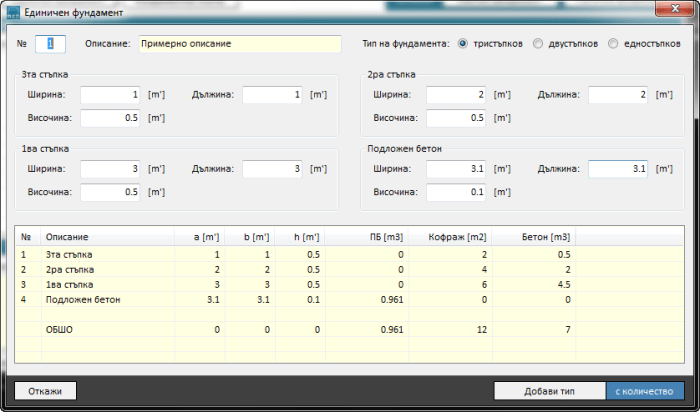The image size is (700, 412).
Task: Click 1ва стъпка Ширина field
Action: (110, 169)
